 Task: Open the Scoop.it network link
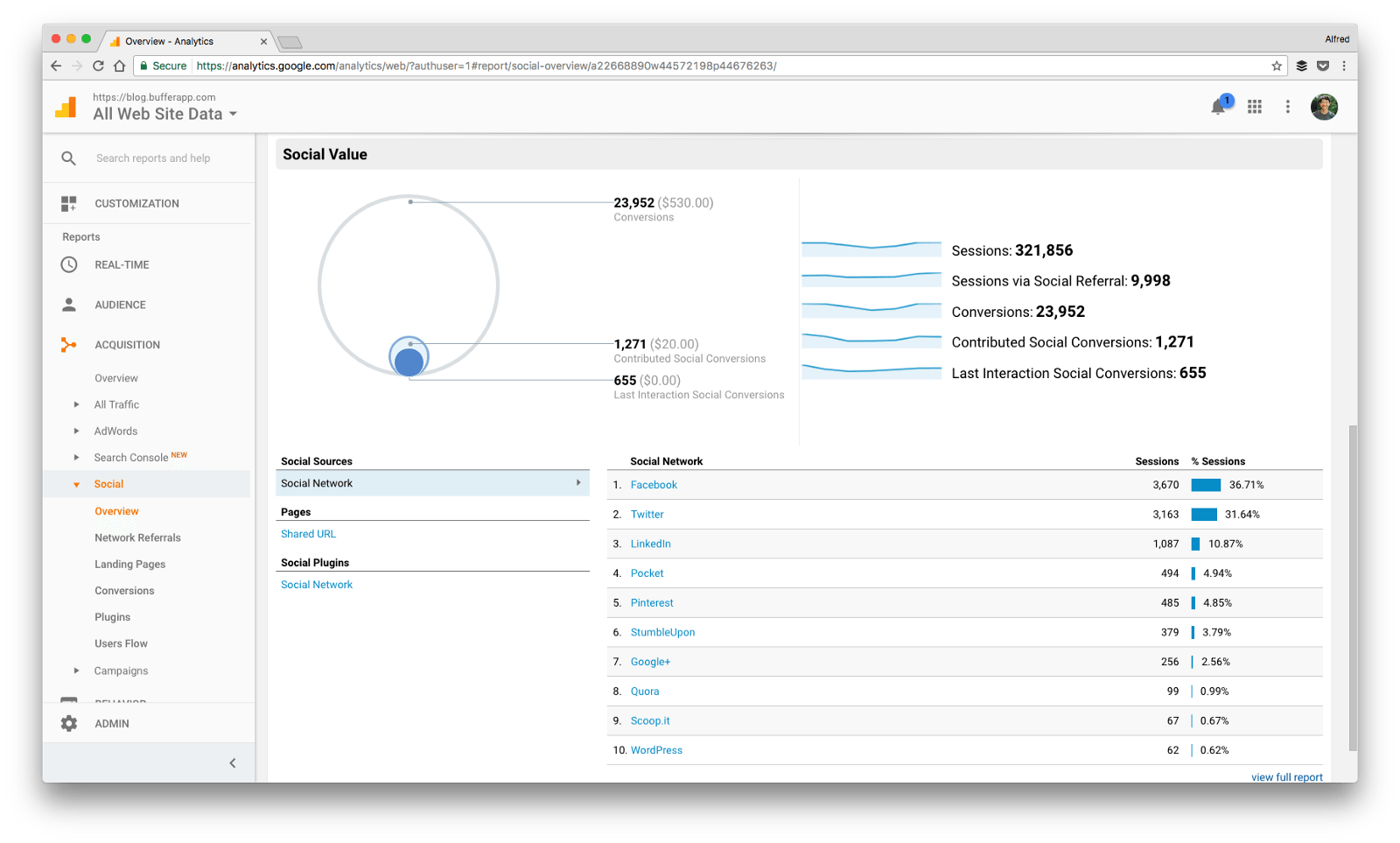pos(650,721)
